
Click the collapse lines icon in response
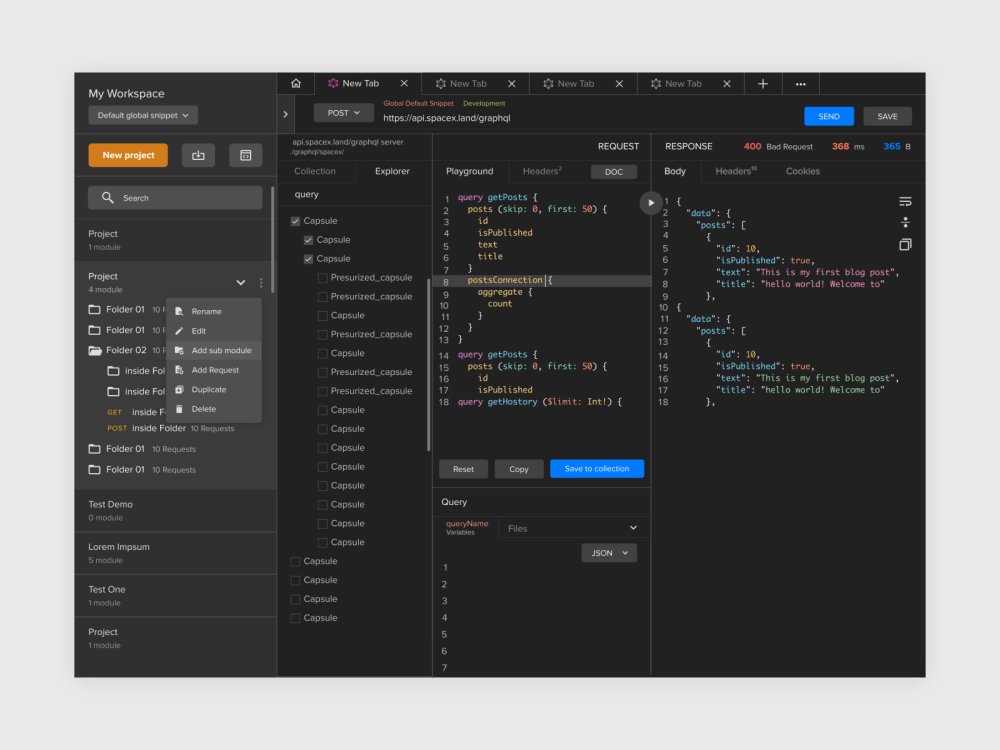(x=905, y=223)
